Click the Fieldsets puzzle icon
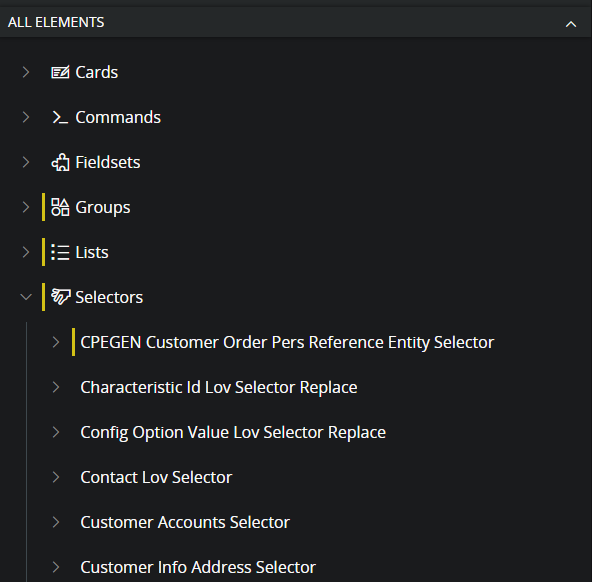This screenshot has height=582, width=592. coord(60,162)
